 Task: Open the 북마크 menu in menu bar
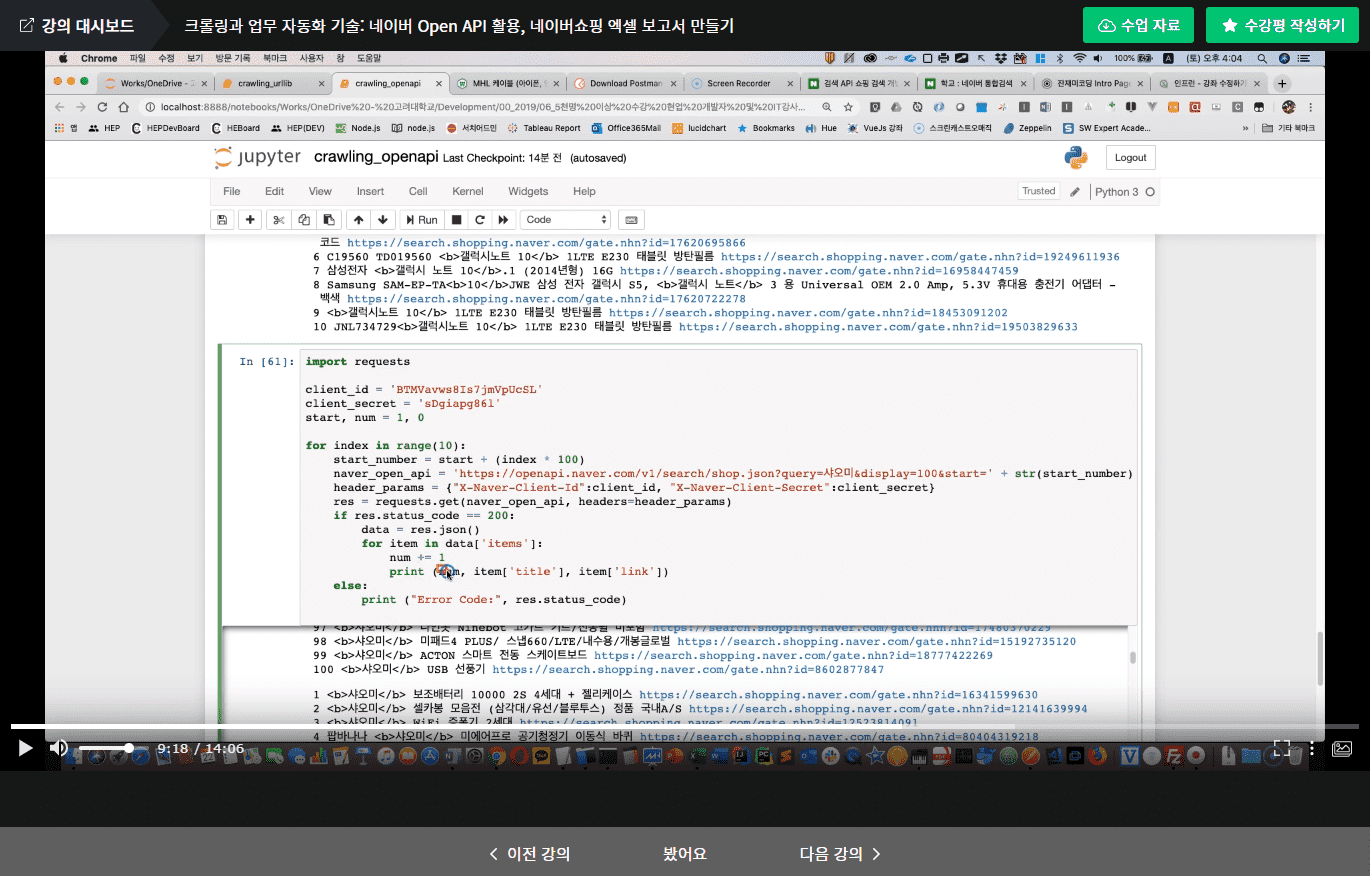pos(275,58)
